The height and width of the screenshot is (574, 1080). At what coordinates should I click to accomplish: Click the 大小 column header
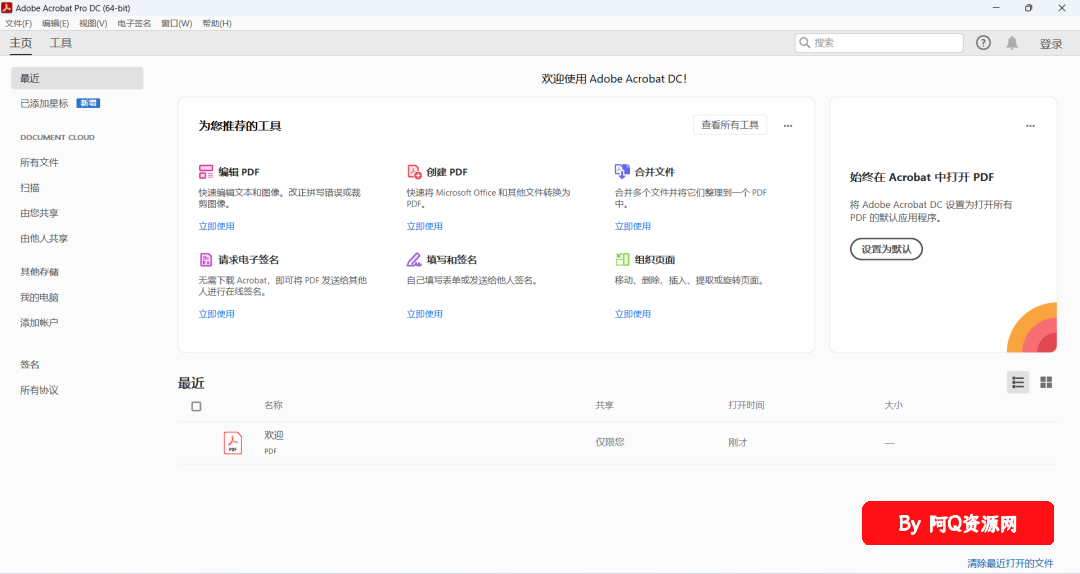click(x=893, y=405)
